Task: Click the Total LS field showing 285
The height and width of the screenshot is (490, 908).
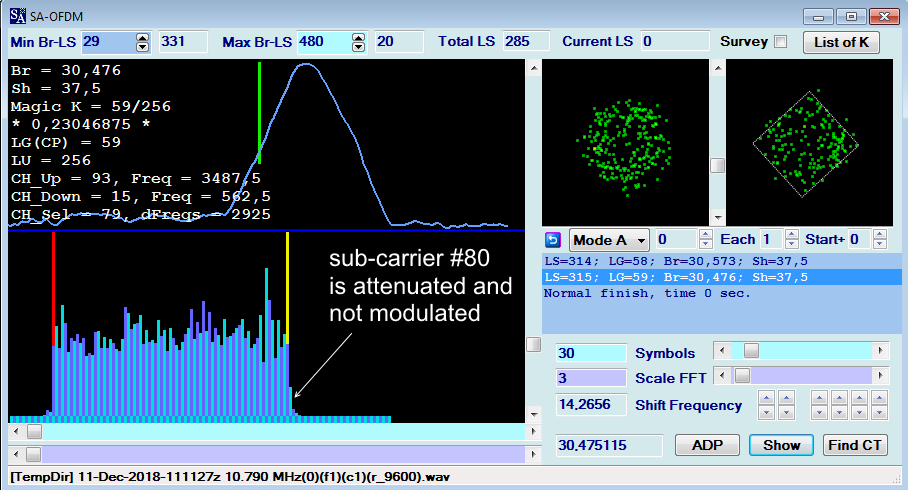Action: 525,42
